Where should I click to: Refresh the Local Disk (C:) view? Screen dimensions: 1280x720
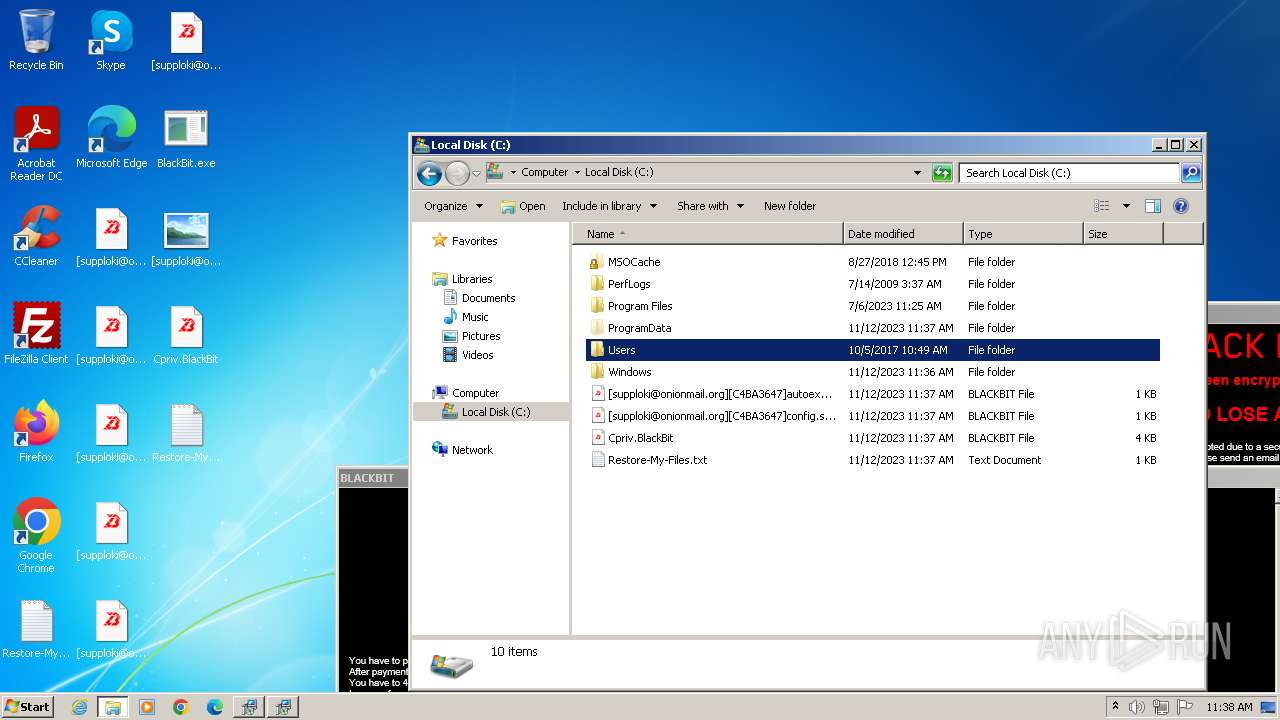click(x=942, y=173)
